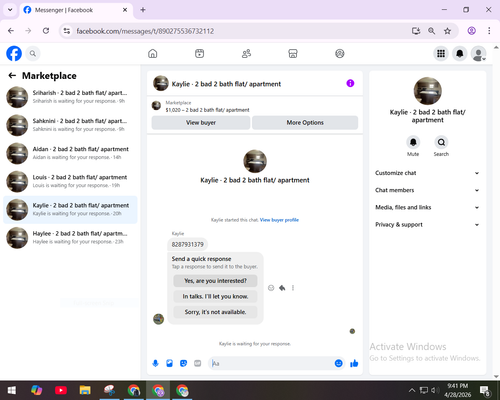Open more options dots beside message
The height and width of the screenshot is (400, 500).
tap(293, 288)
